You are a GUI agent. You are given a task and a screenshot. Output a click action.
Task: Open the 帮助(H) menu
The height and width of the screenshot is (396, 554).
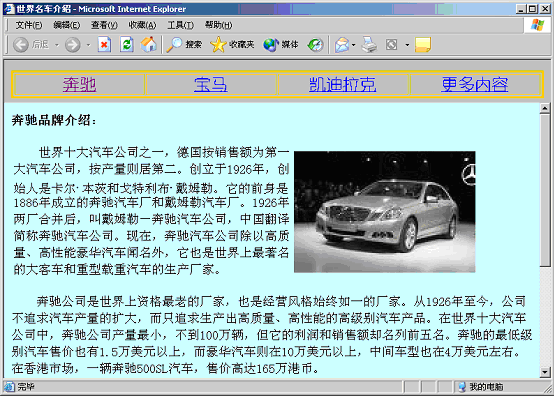point(218,25)
